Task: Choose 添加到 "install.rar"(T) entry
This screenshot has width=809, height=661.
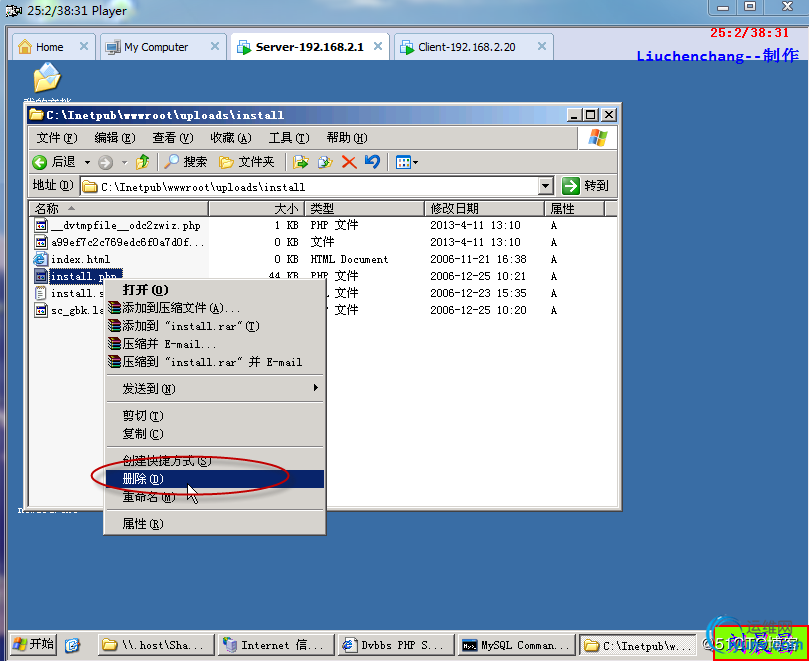Action: pyautogui.click(x=215, y=326)
